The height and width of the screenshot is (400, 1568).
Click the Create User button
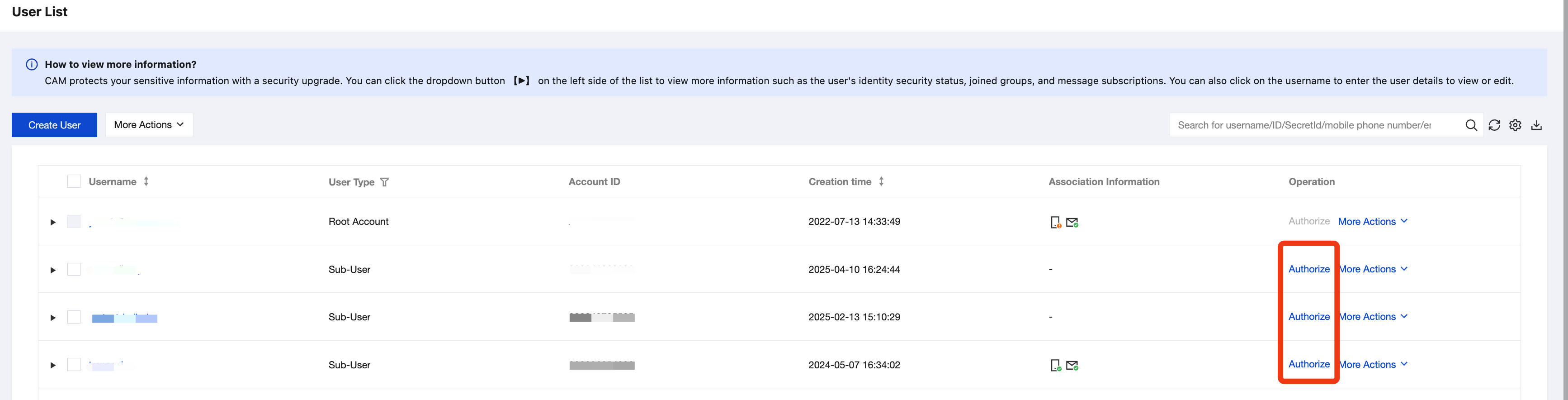tap(54, 125)
